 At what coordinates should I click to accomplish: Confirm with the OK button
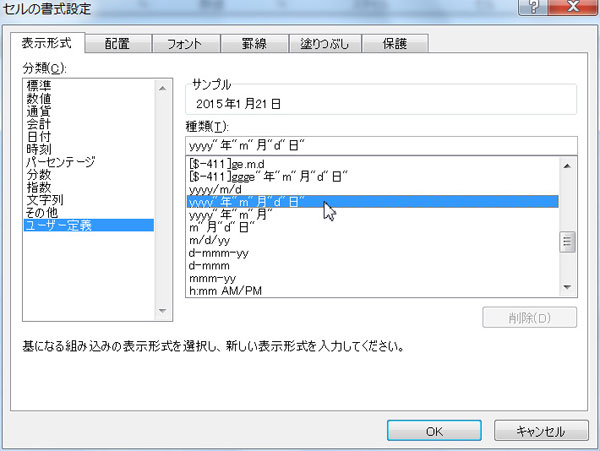click(433, 431)
